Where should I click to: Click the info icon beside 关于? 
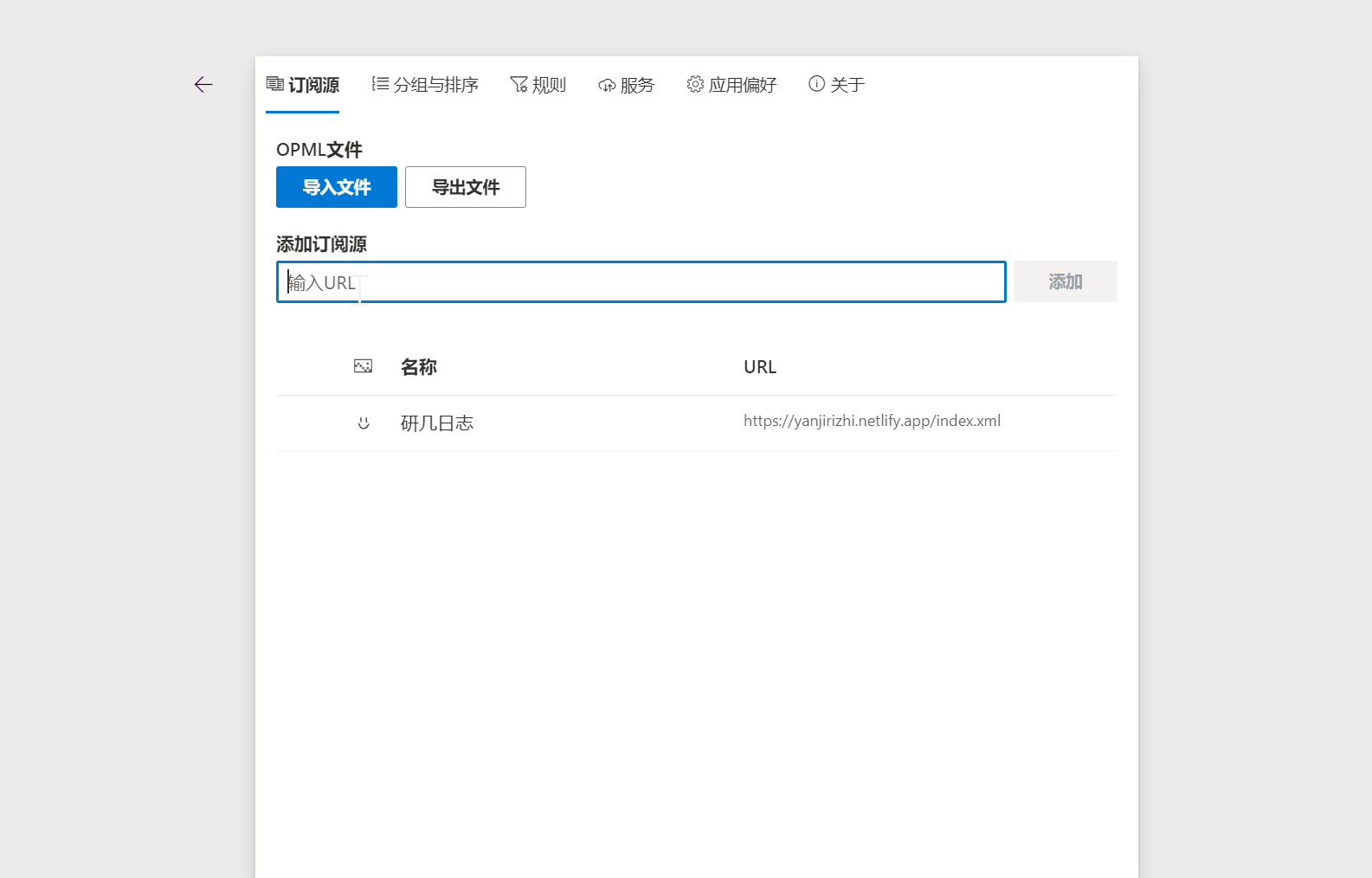point(816,84)
